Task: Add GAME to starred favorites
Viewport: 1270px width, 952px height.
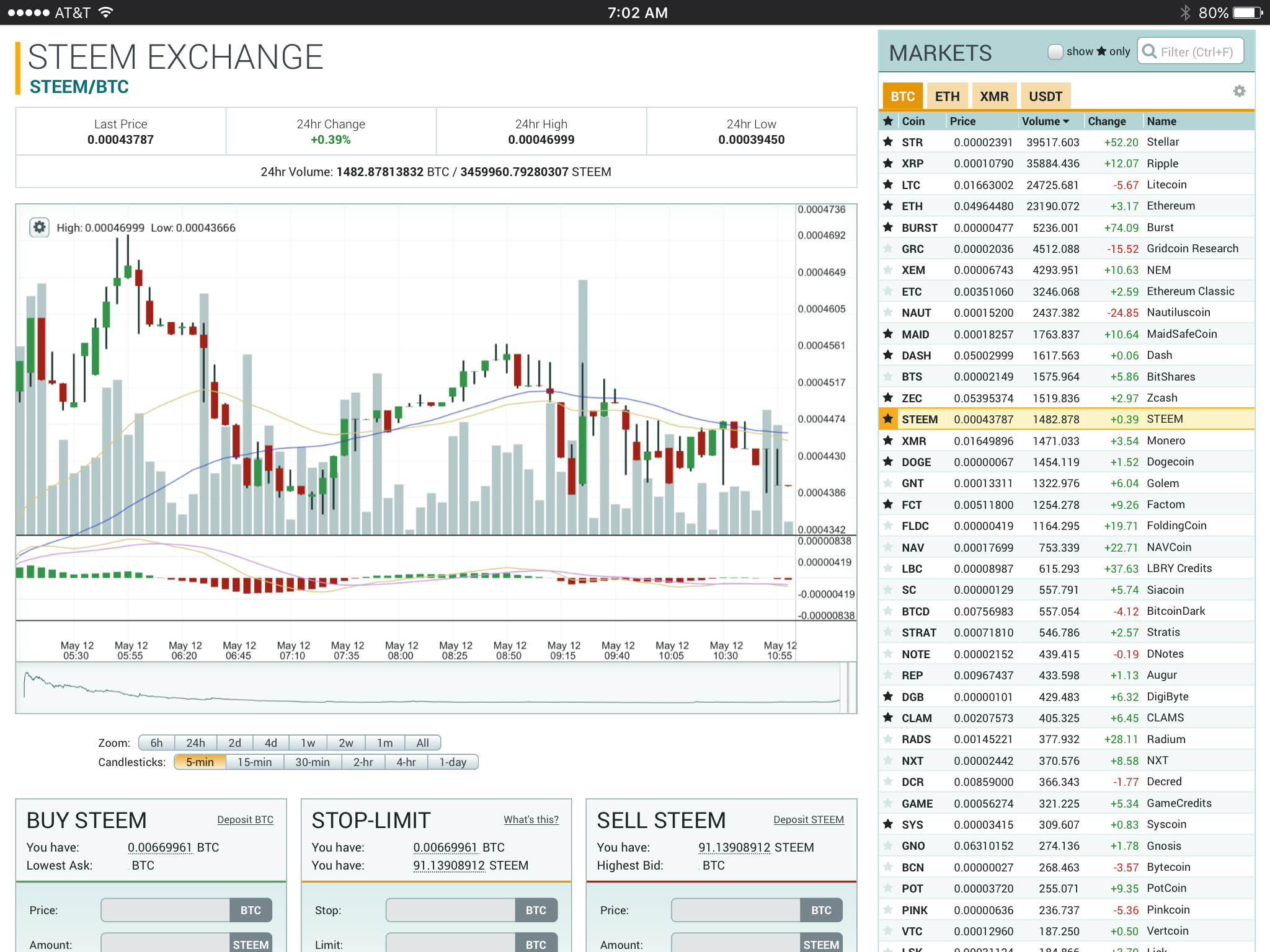Action: point(888,803)
